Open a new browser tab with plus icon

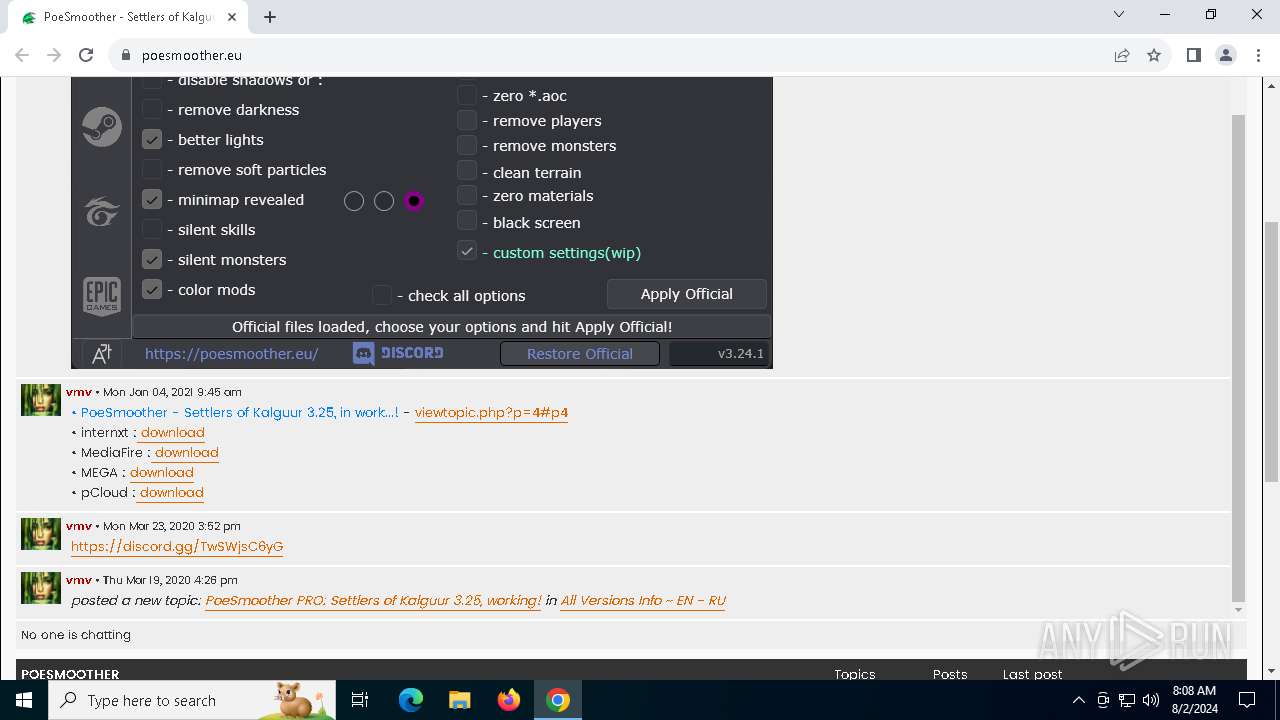(x=270, y=17)
